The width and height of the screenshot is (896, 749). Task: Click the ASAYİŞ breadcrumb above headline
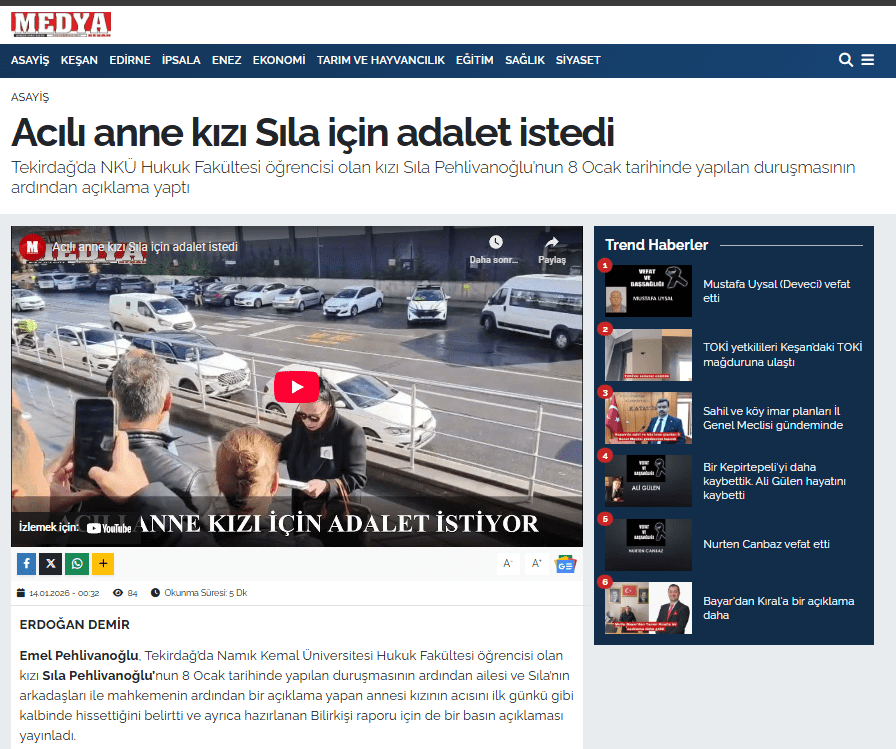tap(30, 97)
